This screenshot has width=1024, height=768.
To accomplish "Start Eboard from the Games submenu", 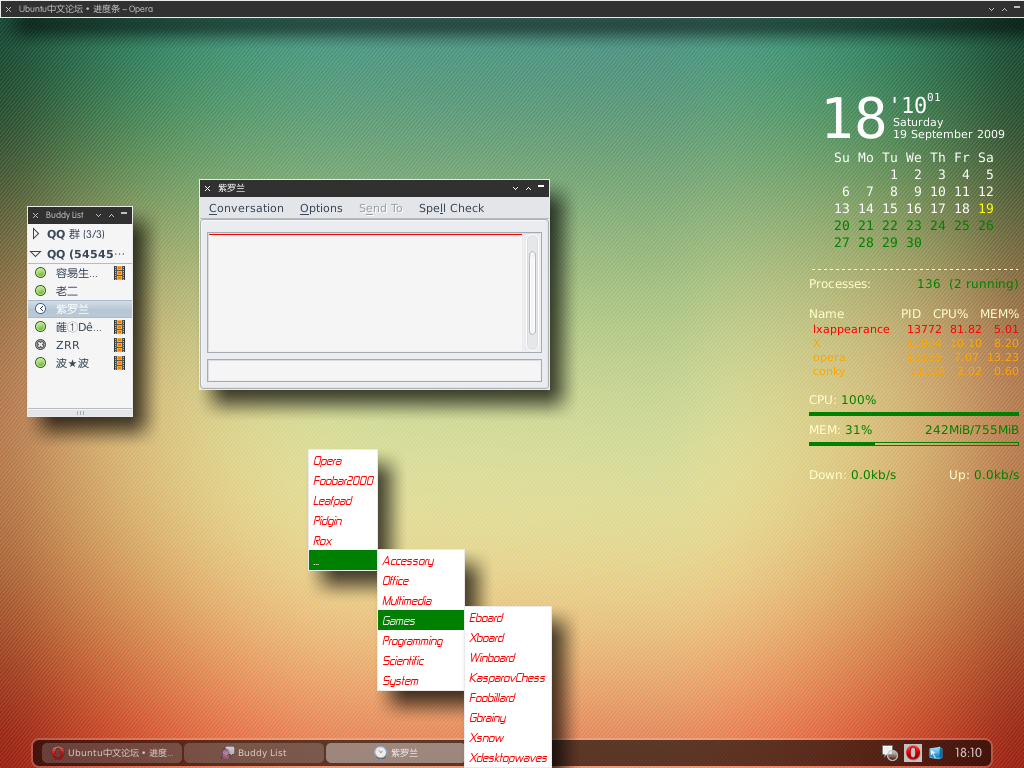I will click(508, 618).
